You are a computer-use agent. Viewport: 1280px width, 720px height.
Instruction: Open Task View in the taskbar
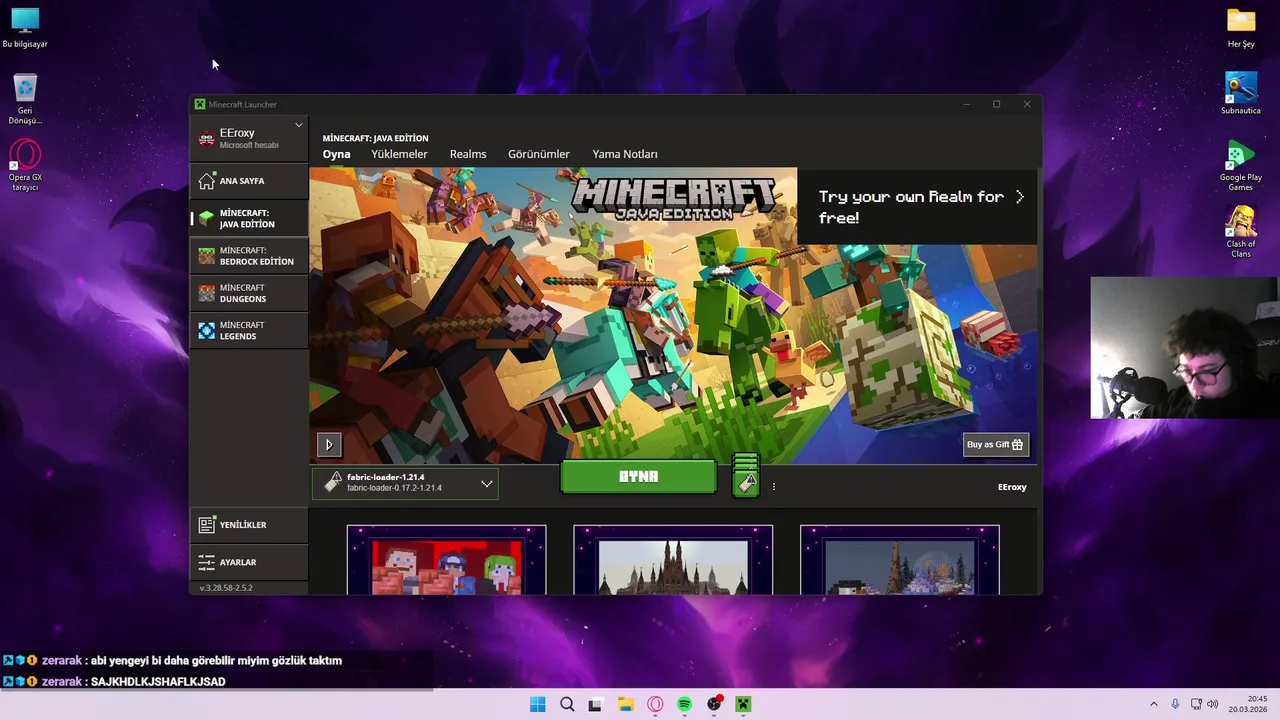pos(595,704)
